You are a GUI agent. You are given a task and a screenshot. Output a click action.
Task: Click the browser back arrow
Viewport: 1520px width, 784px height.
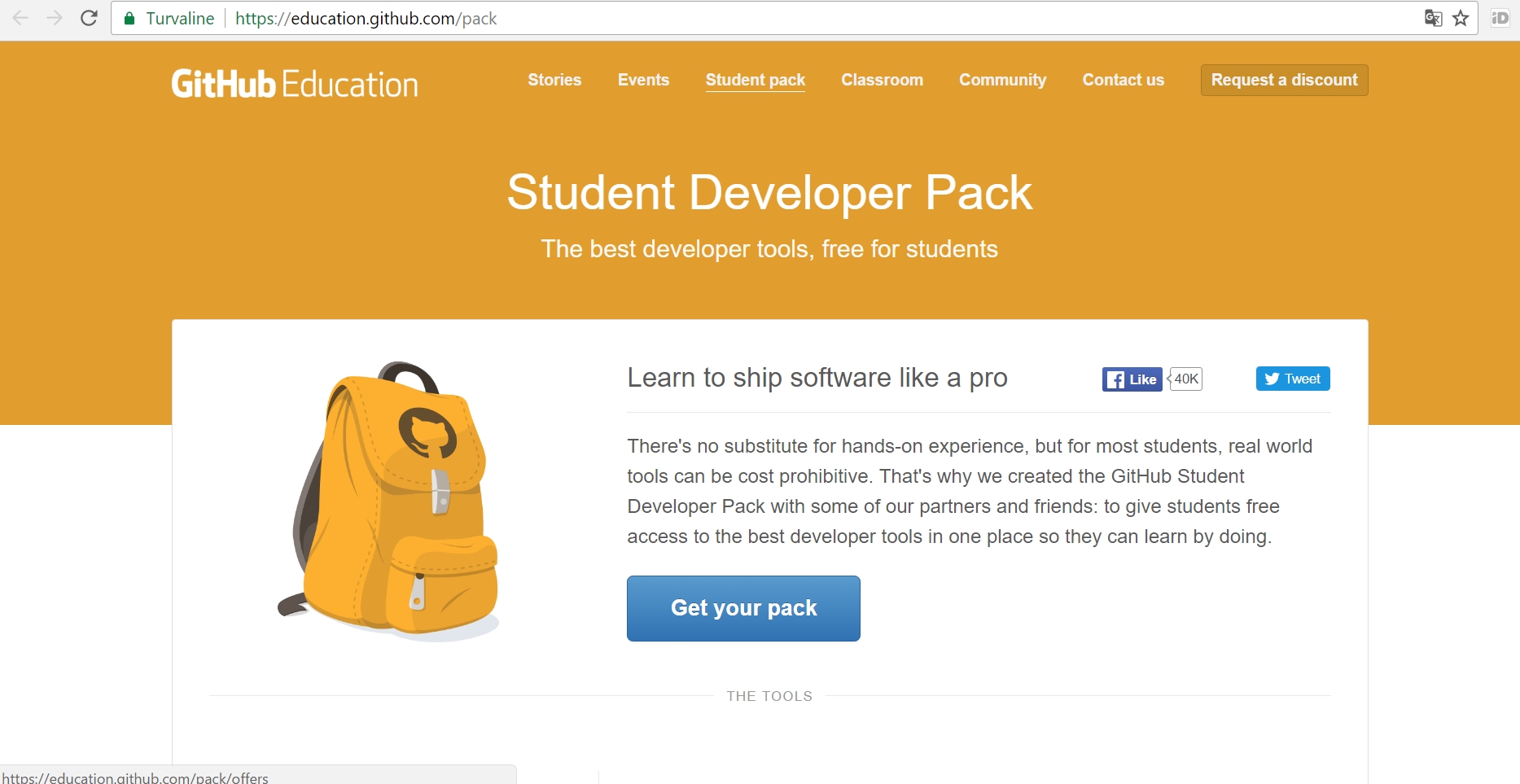20,18
